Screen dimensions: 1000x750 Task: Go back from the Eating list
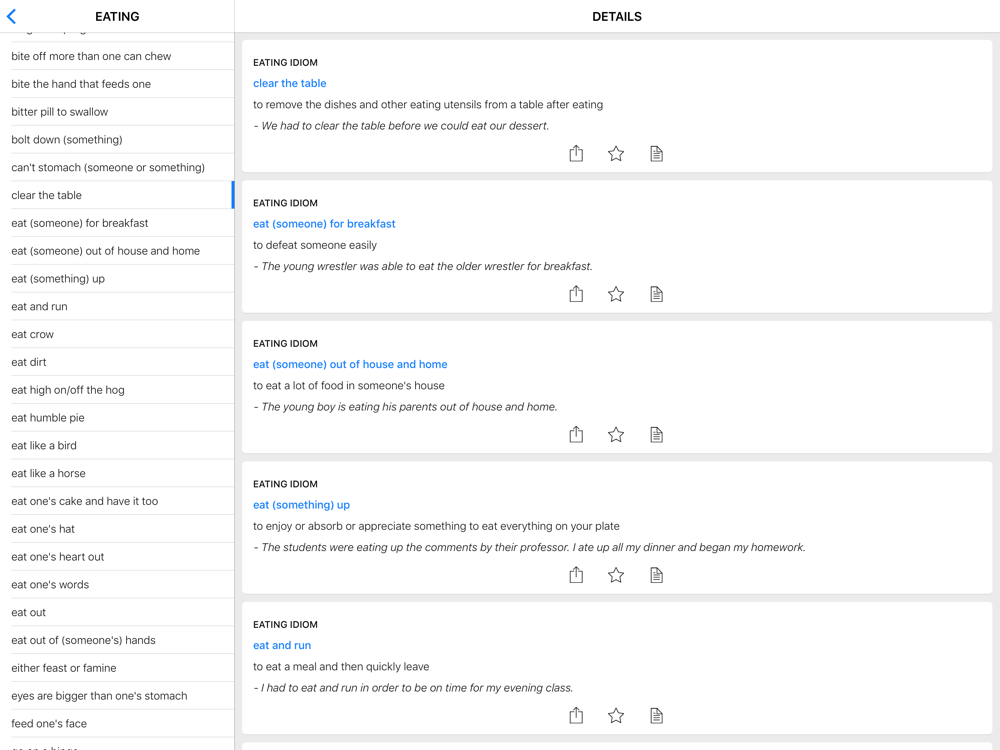coord(12,16)
